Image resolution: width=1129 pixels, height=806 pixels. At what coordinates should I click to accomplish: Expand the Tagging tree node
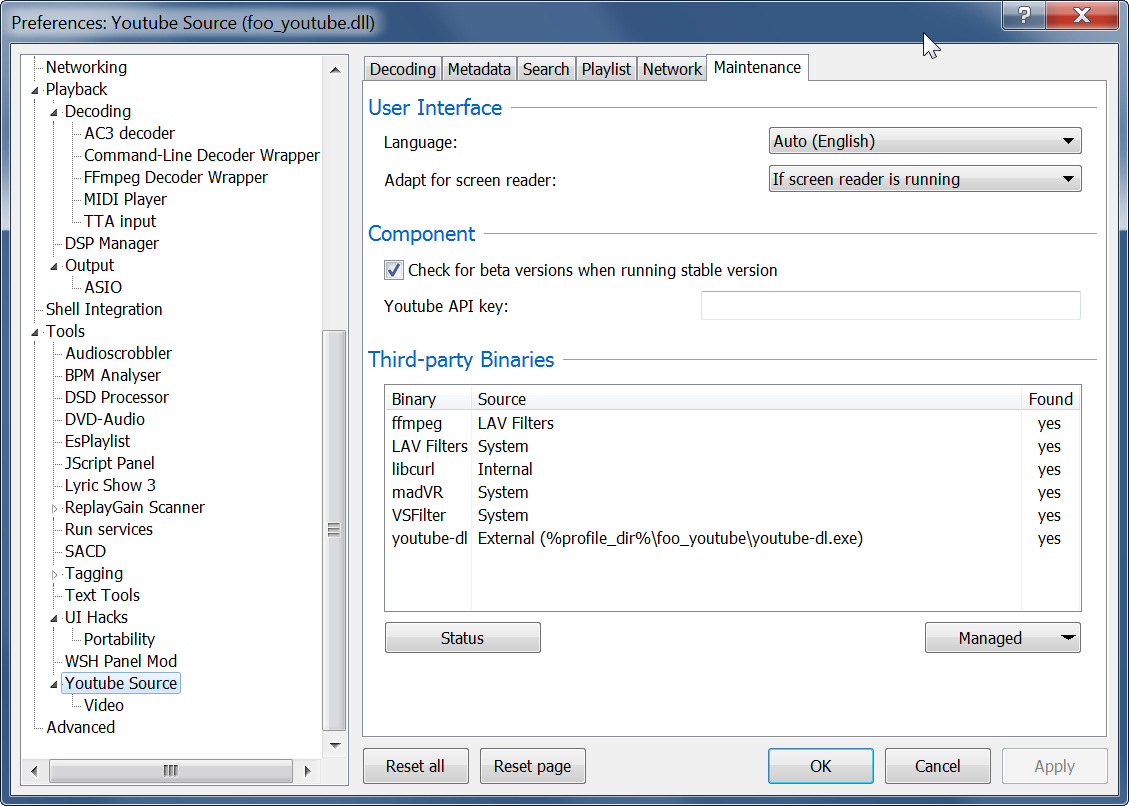pos(55,574)
